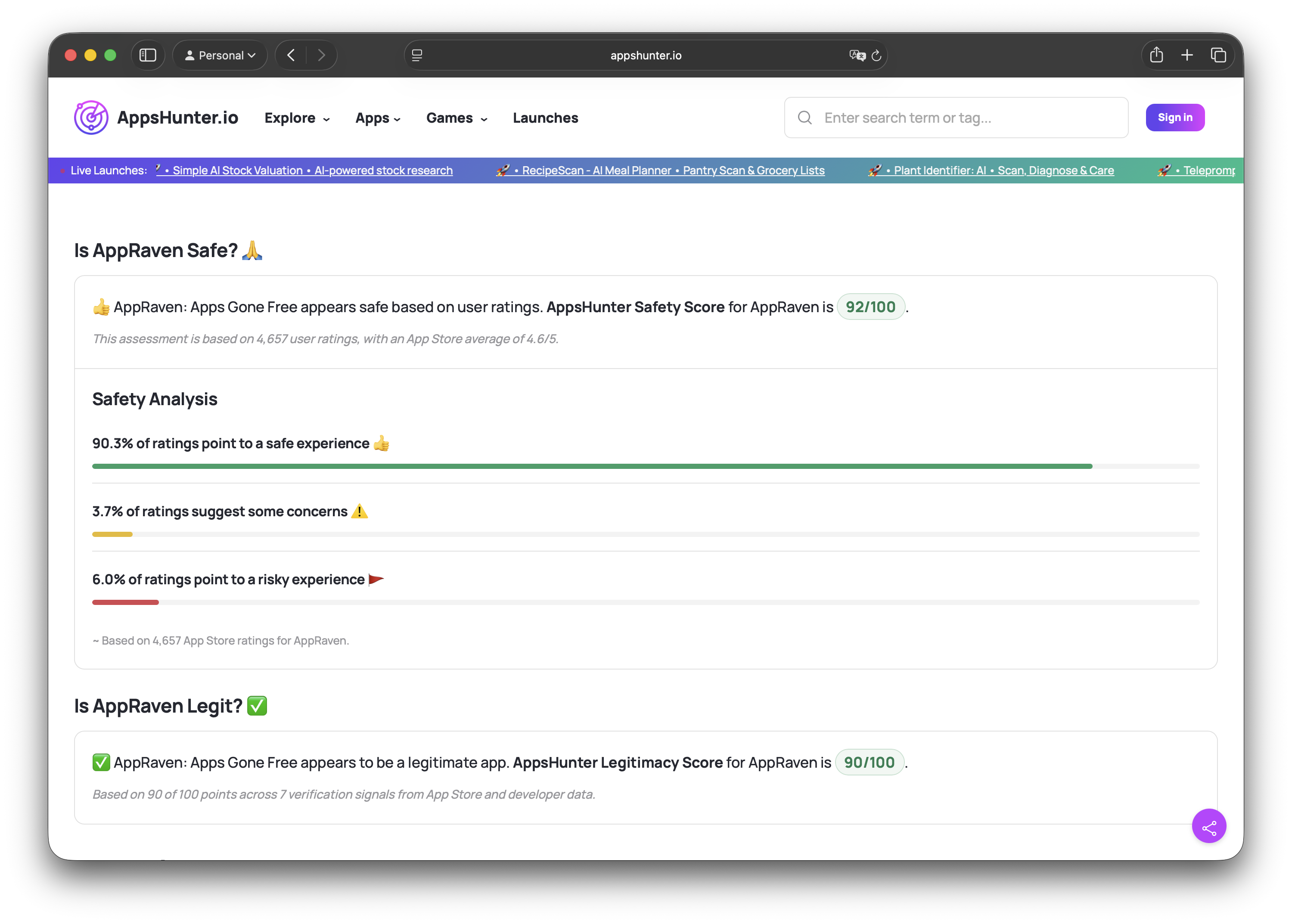The width and height of the screenshot is (1292, 924).
Task: Focus the search term or tag field
Action: [956, 118]
